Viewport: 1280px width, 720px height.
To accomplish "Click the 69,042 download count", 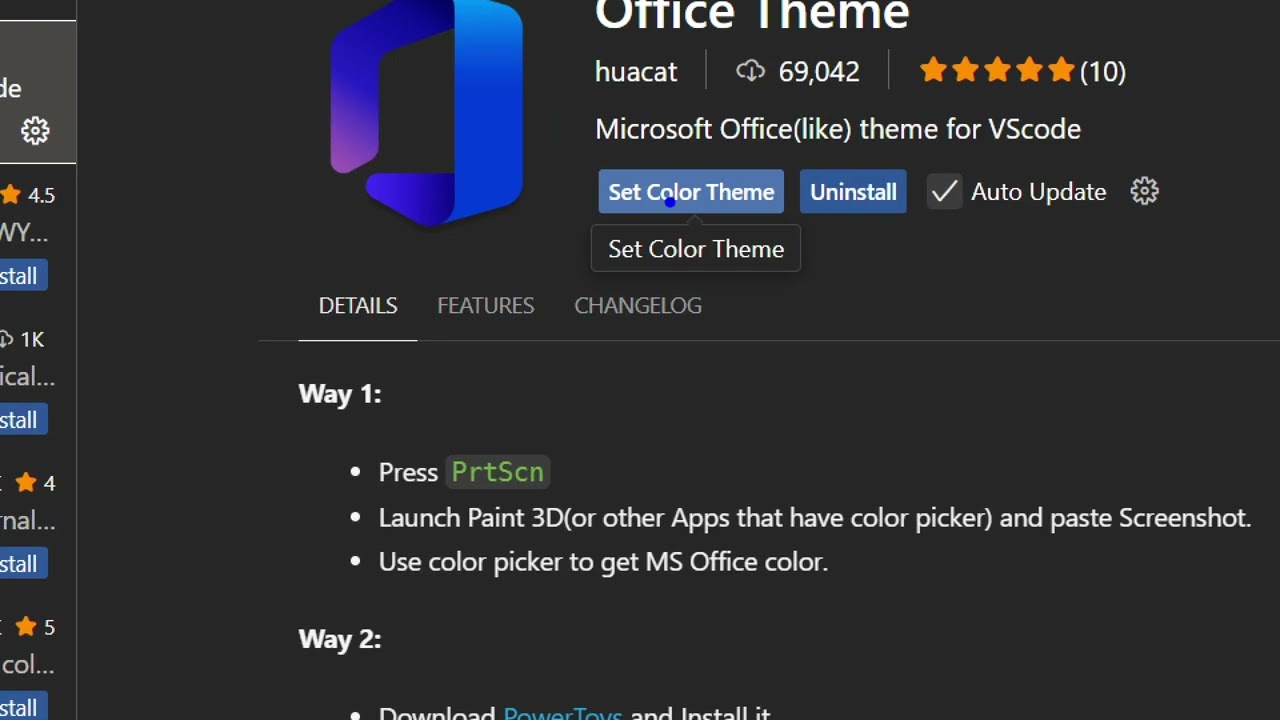I will click(819, 71).
